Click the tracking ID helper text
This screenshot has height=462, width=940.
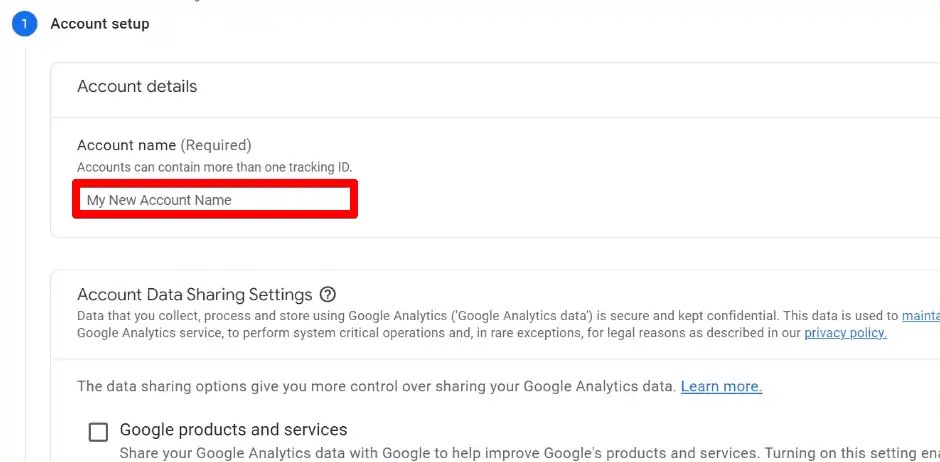point(215,167)
